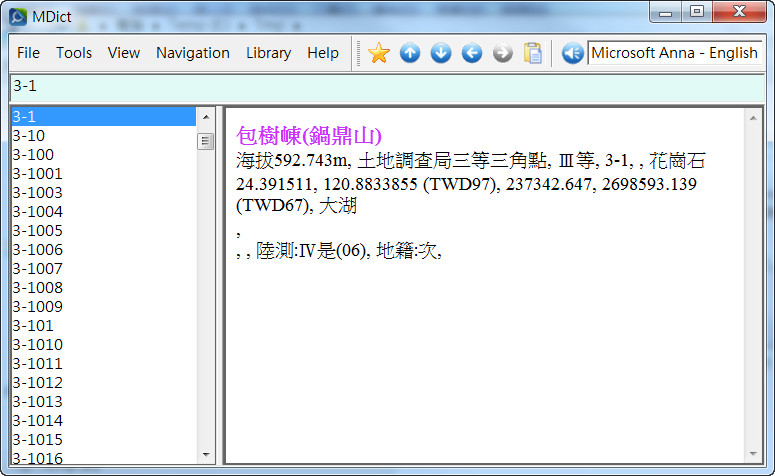Click the MDict app icon in title bar
The height and width of the screenshot is (476, 775).
coord(17,13)
